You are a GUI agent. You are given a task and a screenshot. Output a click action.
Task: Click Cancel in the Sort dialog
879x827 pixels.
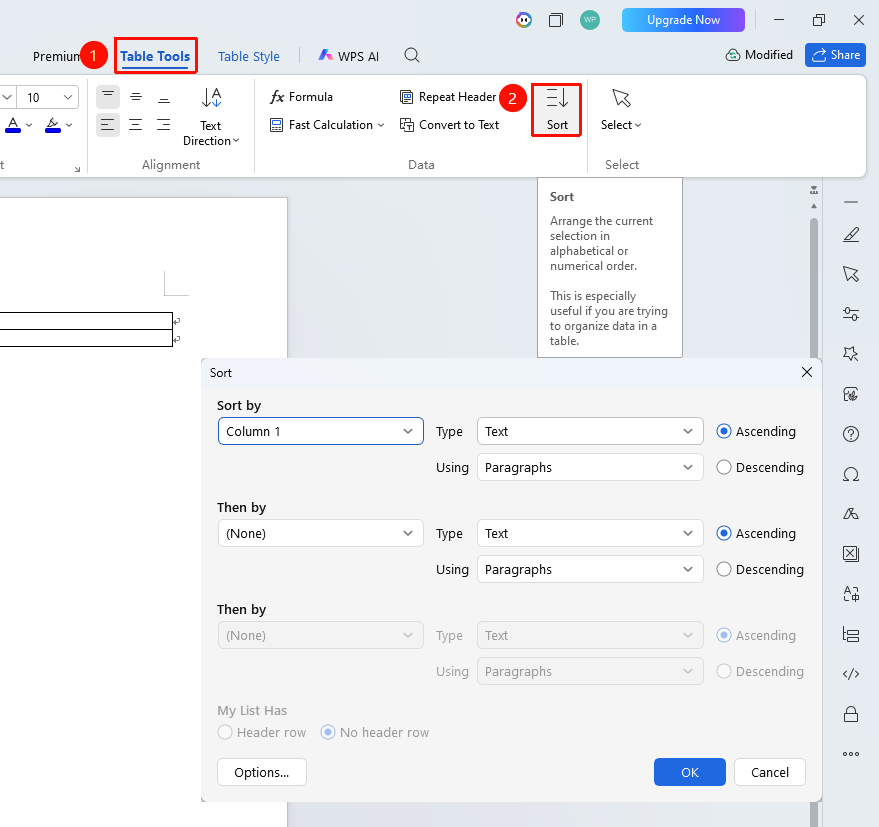[770, 772]
